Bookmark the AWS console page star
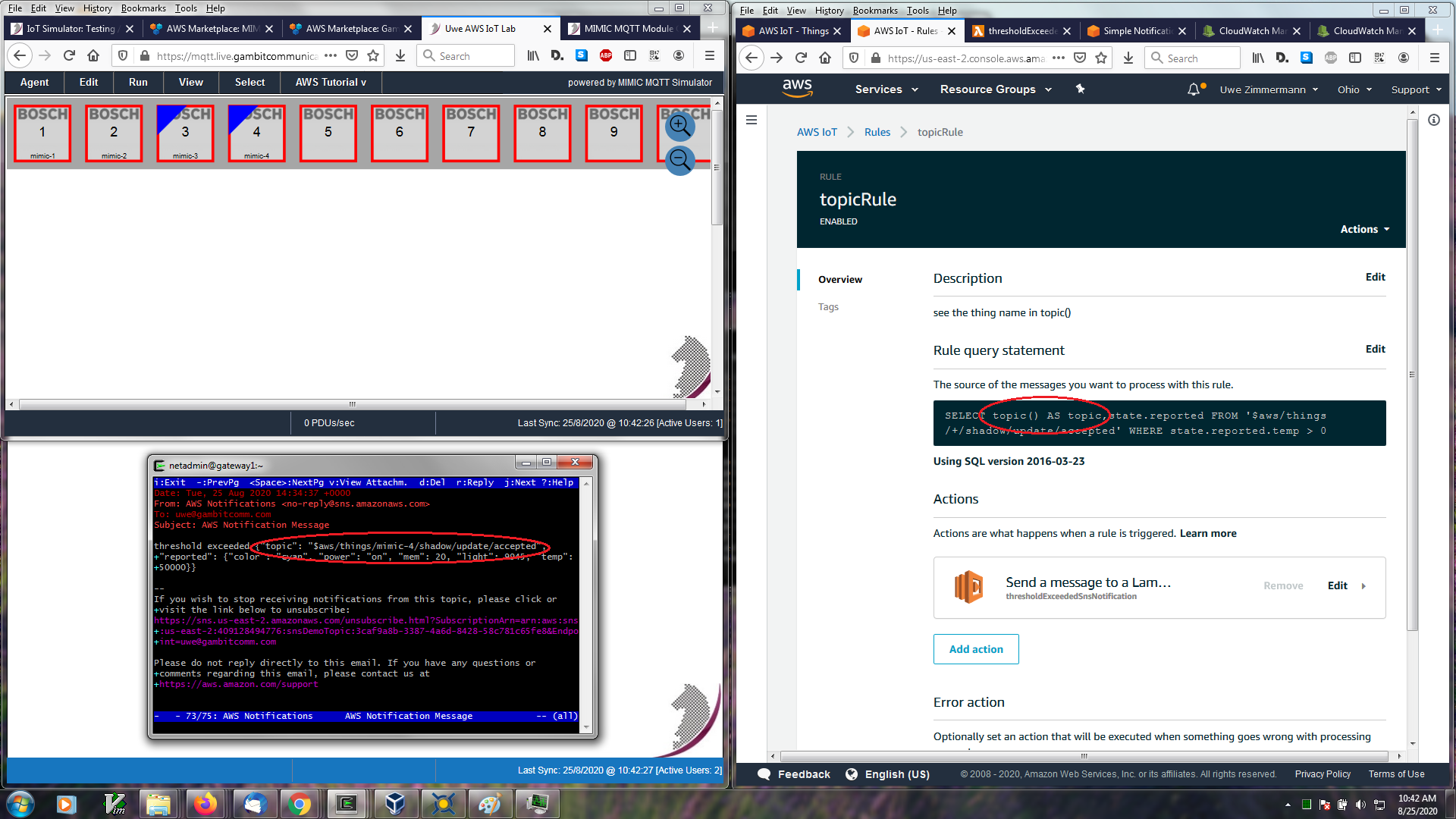 click(x=1101, y=58)
